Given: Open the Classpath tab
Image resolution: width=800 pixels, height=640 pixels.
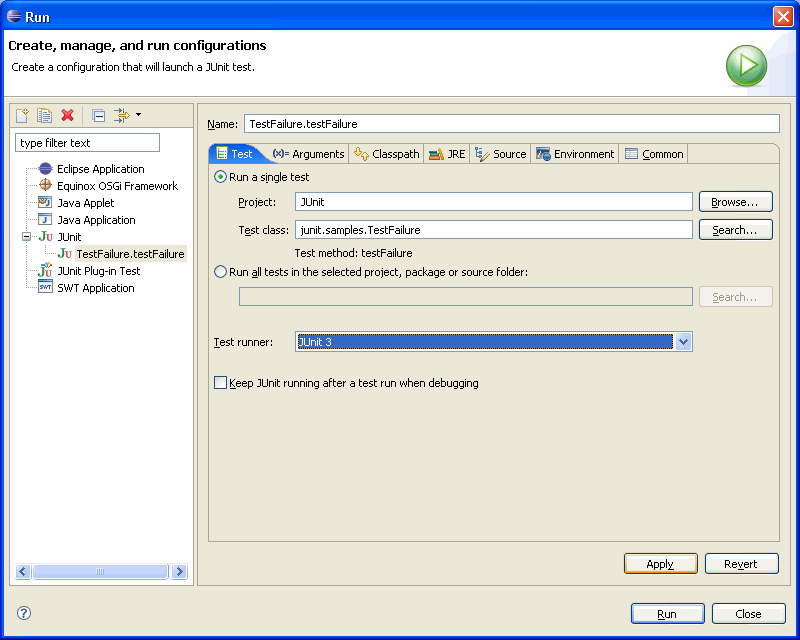Looking at the screenshot, I should [x=386, y=154].
